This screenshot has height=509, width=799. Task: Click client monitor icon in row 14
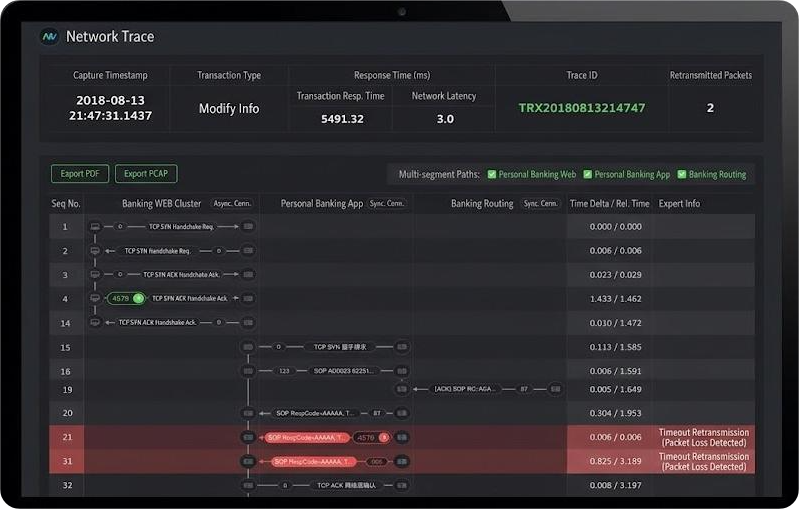(95, 323)
